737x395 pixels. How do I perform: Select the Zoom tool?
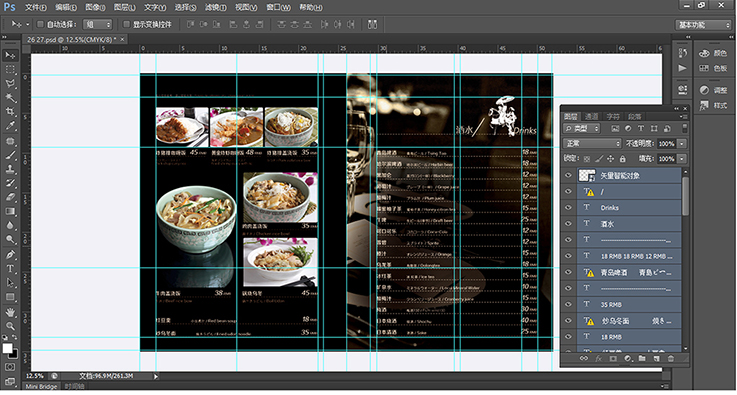[10, 326]
